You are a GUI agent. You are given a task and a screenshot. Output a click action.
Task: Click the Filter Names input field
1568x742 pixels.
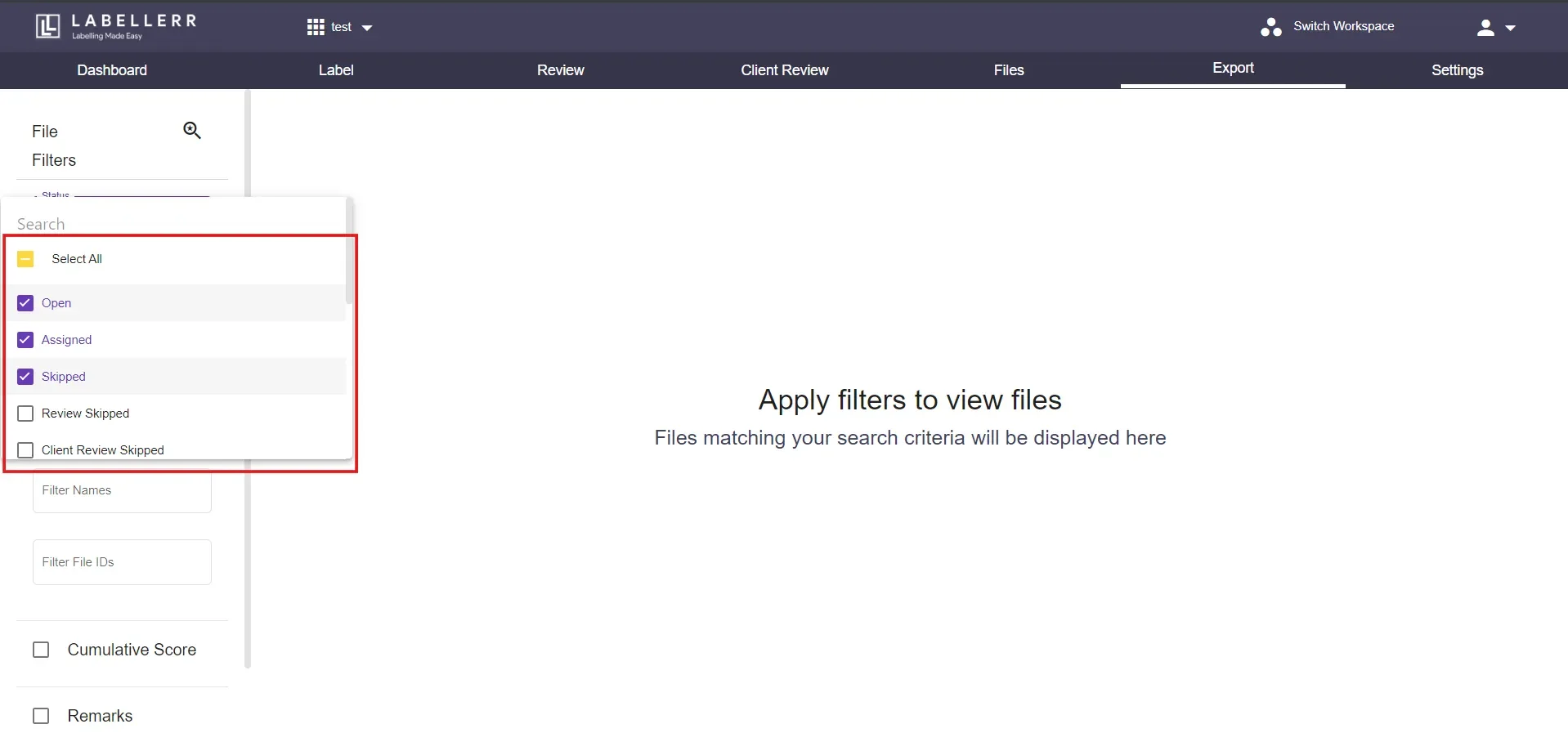point(122,490)
